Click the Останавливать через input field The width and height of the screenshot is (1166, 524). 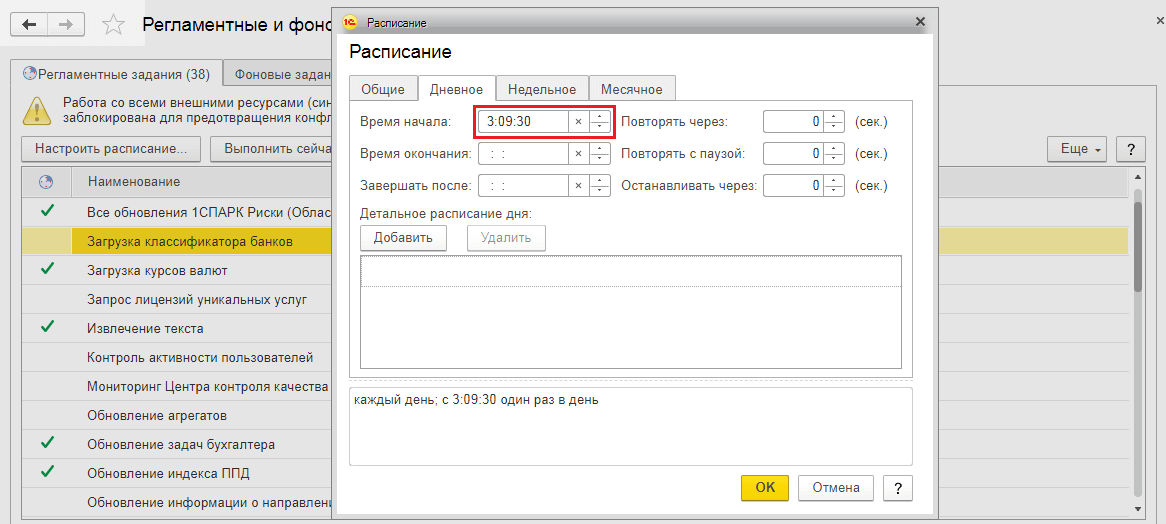tap(794, 186)
